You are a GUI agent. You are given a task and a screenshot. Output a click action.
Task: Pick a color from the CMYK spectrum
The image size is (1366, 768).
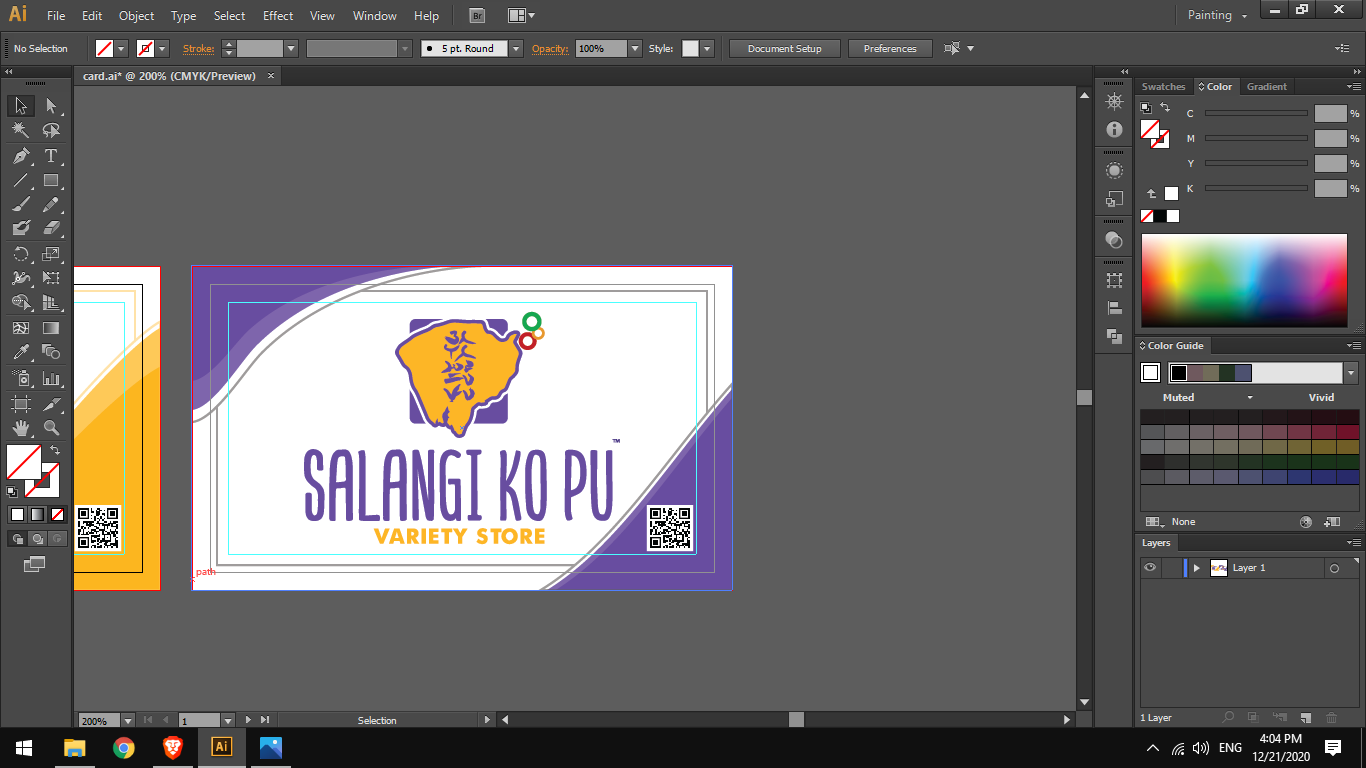(1244, 280)
